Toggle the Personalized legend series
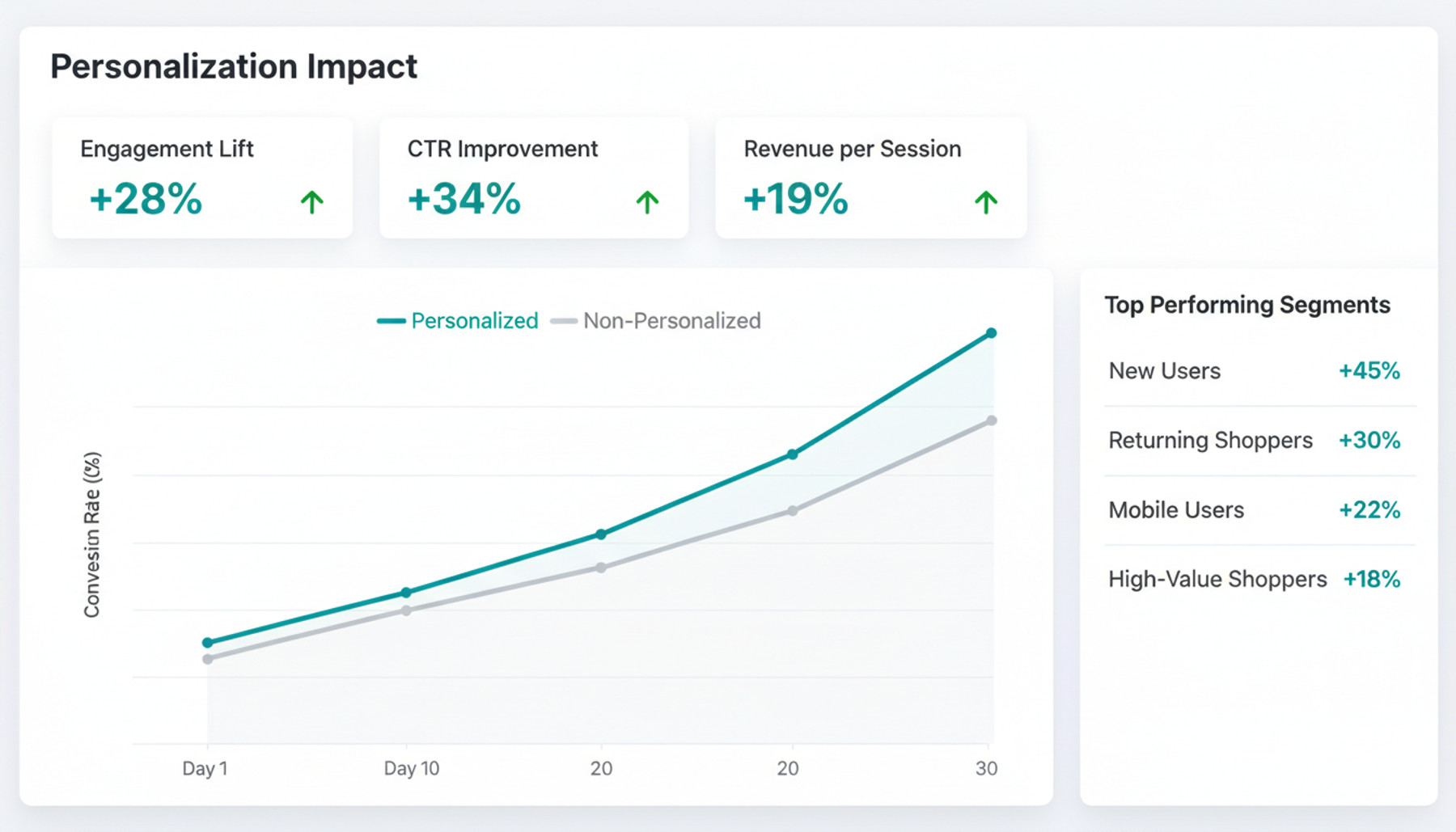The image size is (1456, 832). 459,321
